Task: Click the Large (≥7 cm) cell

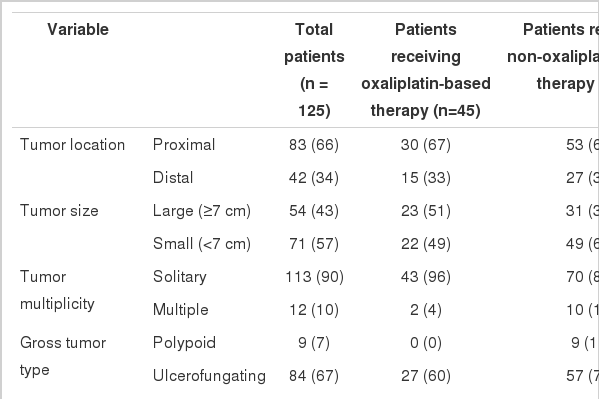Action: pos(201,211)
